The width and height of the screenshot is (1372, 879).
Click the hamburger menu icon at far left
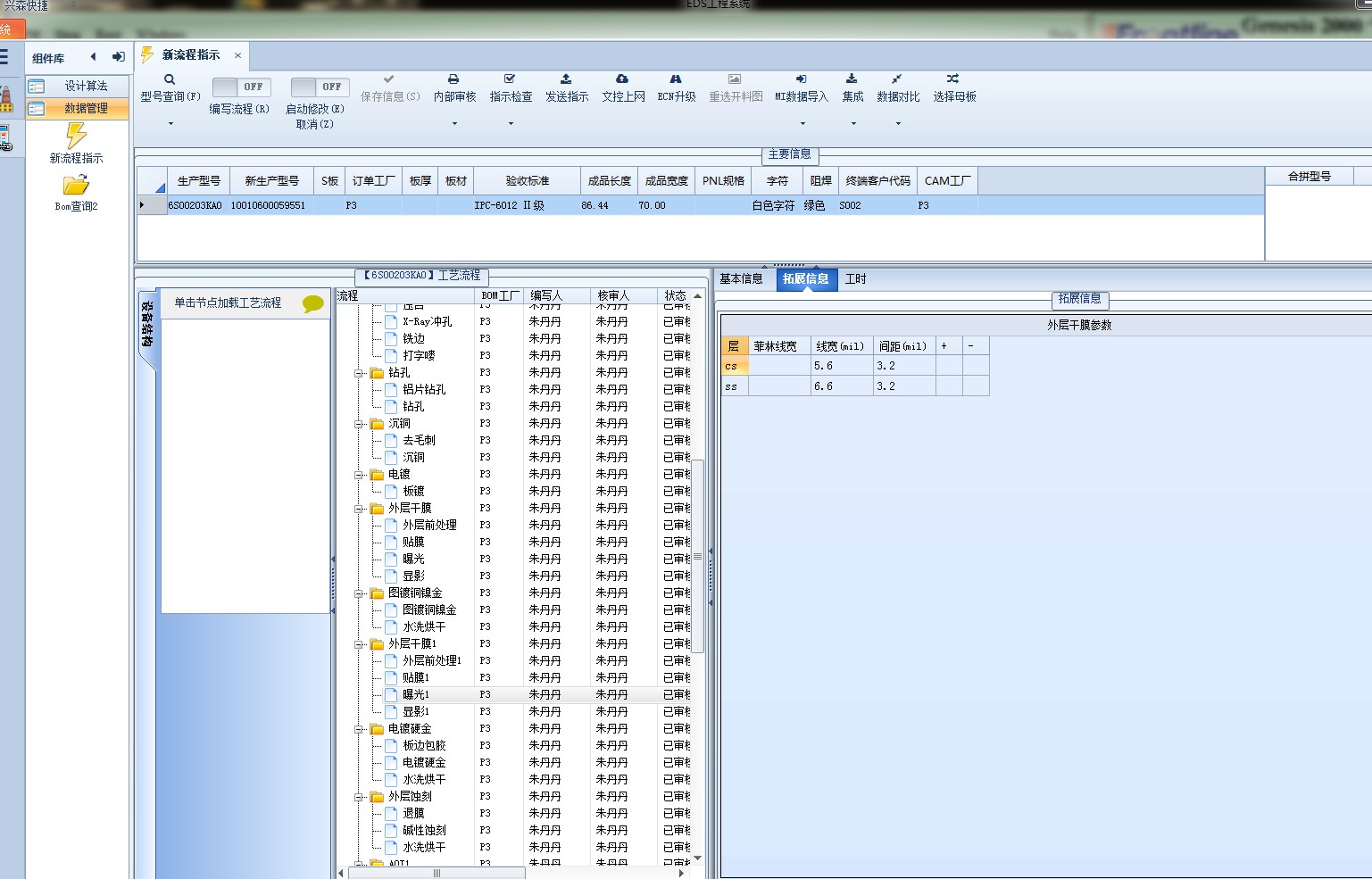pyautogui.click(x=4, y=57)
